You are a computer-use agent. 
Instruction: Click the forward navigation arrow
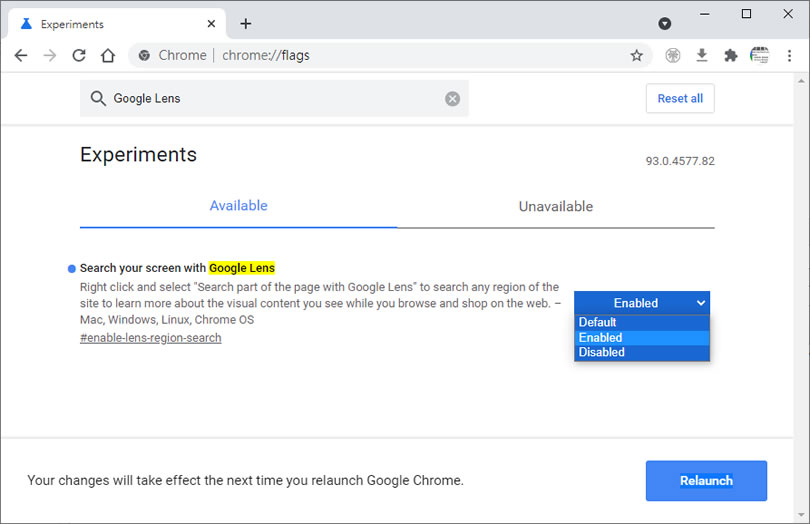(x=50, y=55)
